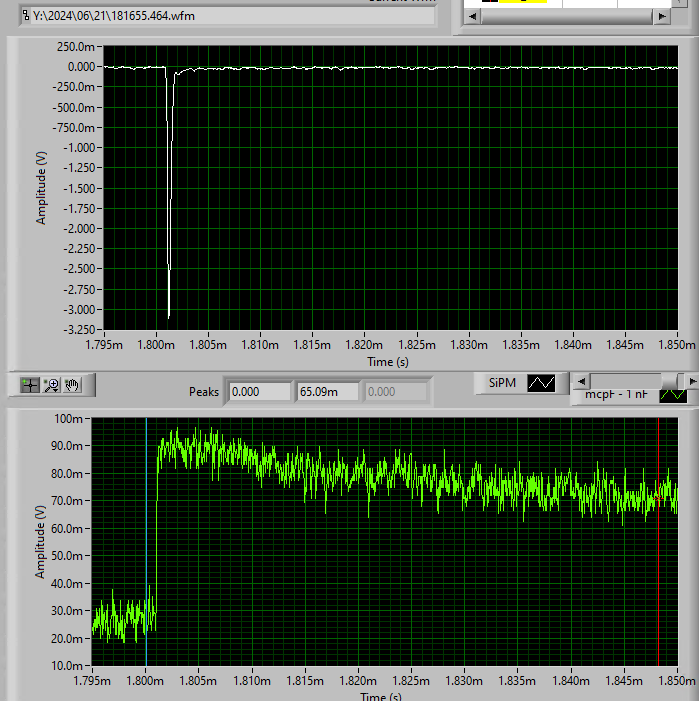Viewport: 699px width, 701px height.
Task: Click the SiPM plot legend line-style icon
Action: coord(541,383)
